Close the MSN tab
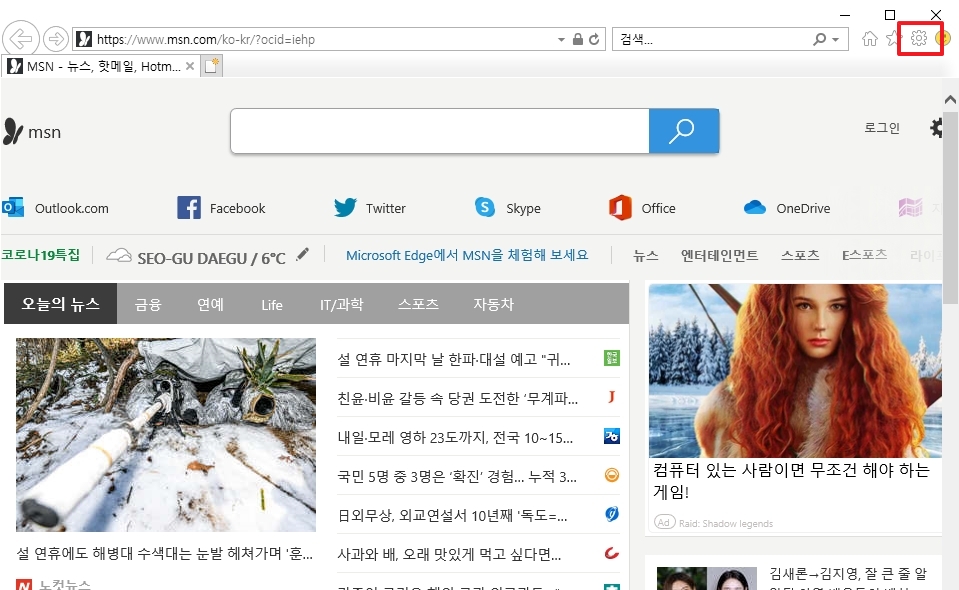The image size is (959, 590). point(190,66)
